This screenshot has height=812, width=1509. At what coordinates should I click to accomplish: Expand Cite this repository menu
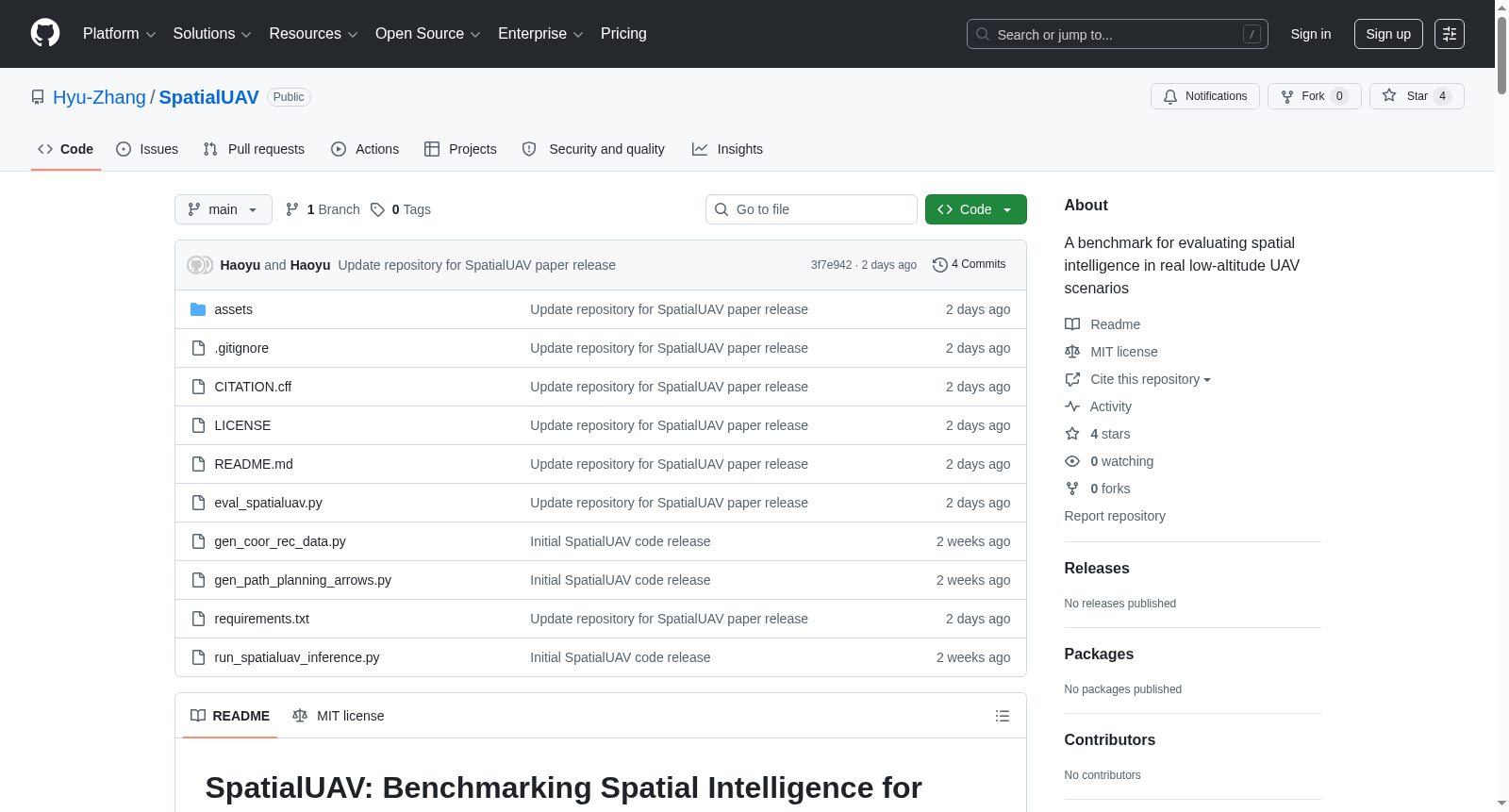(x=1150, y=379)
